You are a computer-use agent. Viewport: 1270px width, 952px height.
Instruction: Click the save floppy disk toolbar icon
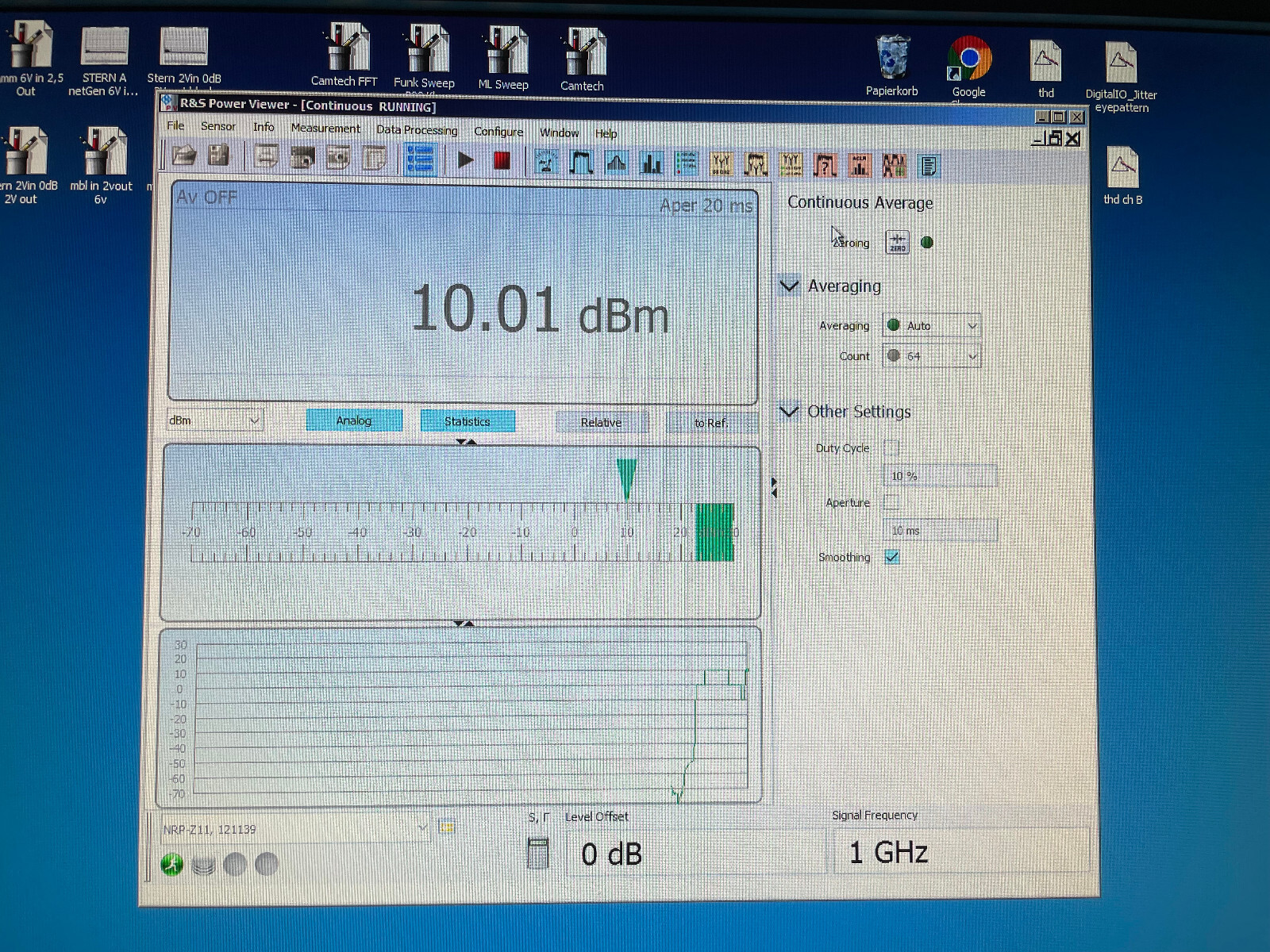pyautogui.click(x=218, y=157)
